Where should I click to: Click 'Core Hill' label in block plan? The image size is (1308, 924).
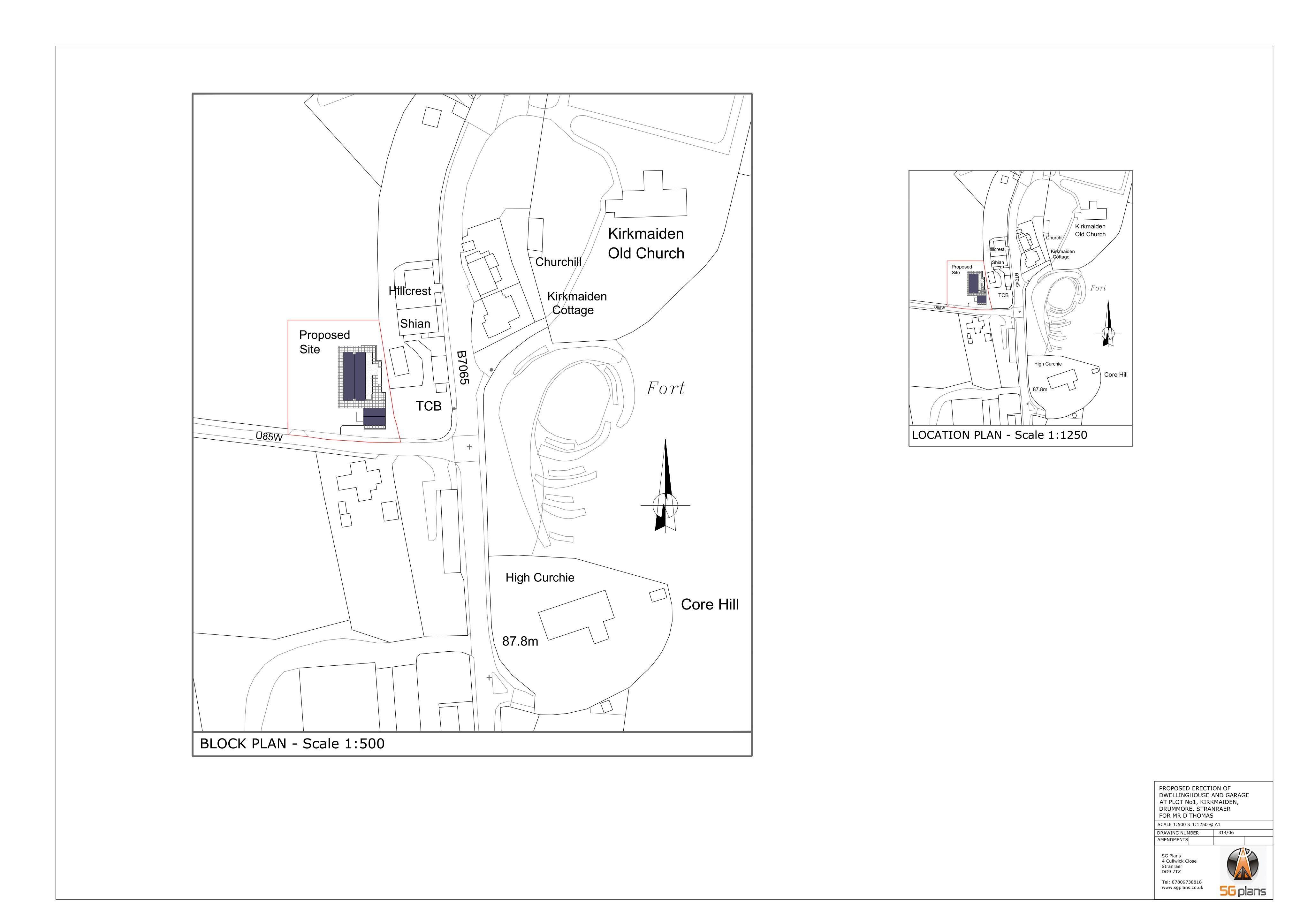710,604
